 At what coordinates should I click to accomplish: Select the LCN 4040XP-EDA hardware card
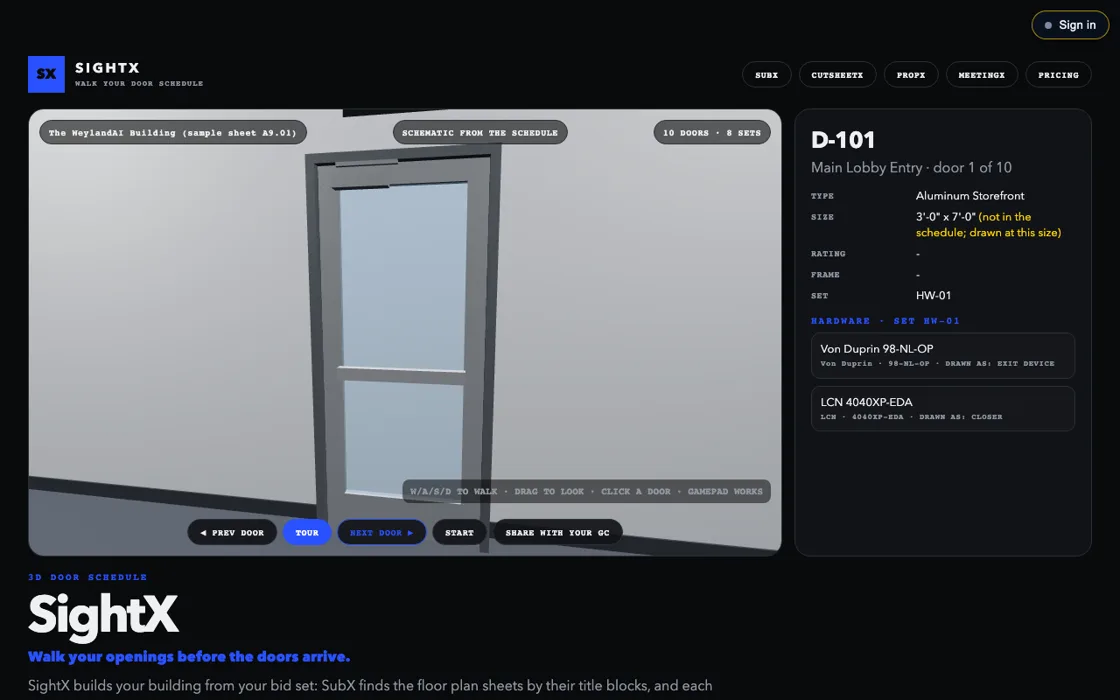[x=943, y=409]
